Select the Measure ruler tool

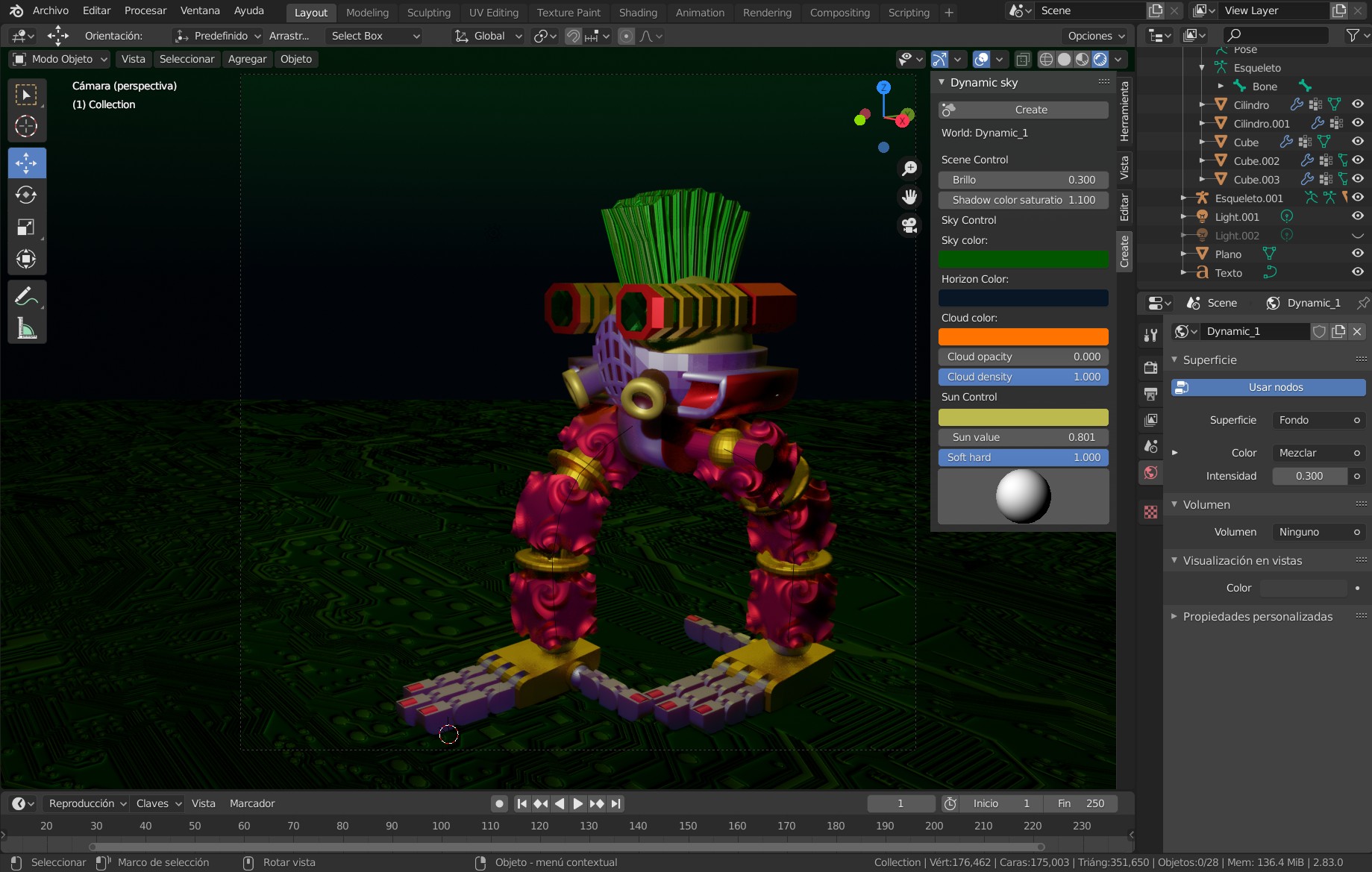26,328
